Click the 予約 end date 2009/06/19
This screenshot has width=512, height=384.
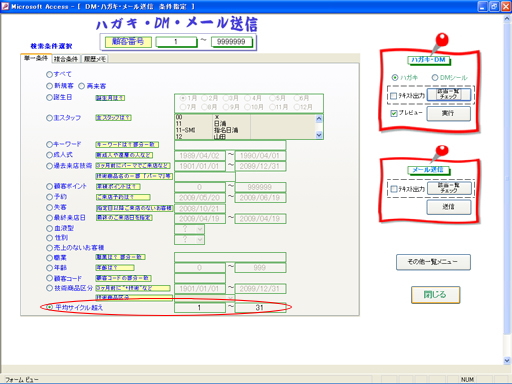260,198
